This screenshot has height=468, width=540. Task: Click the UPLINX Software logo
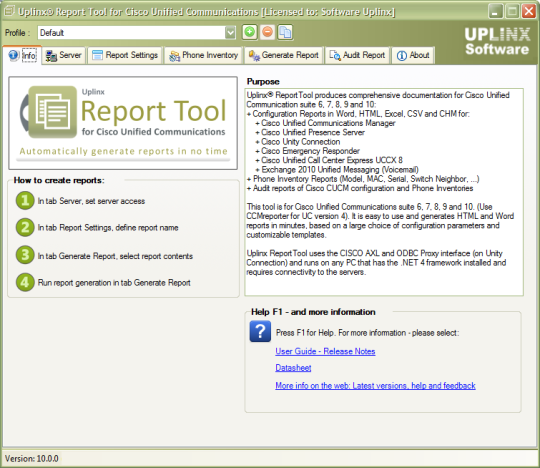tap(497, 41)
